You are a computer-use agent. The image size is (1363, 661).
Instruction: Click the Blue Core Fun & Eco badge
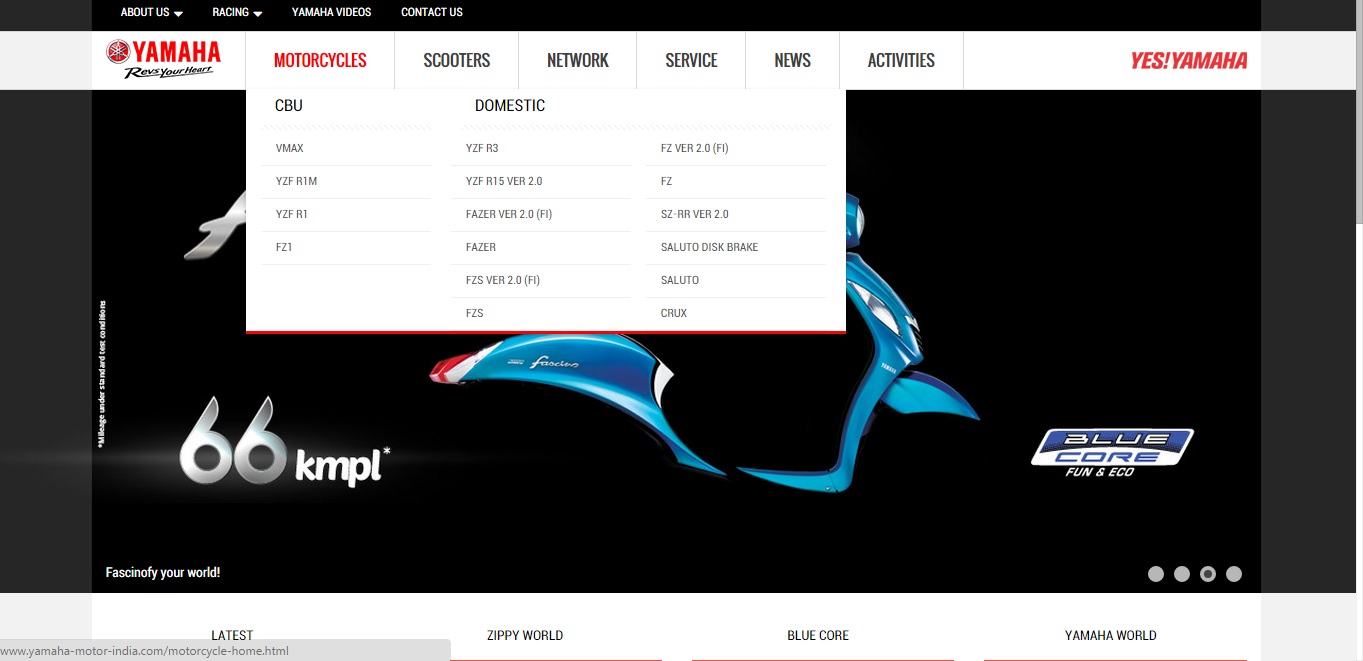[1113, 453]
